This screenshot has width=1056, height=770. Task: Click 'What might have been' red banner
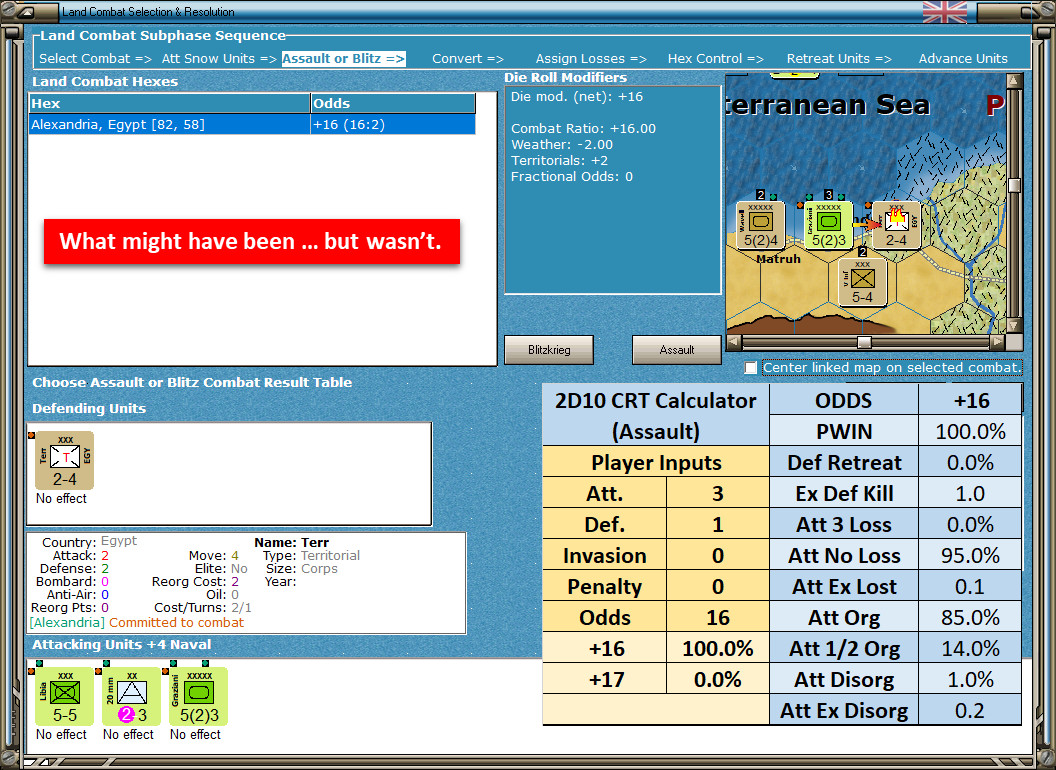[x=252, y=241]
